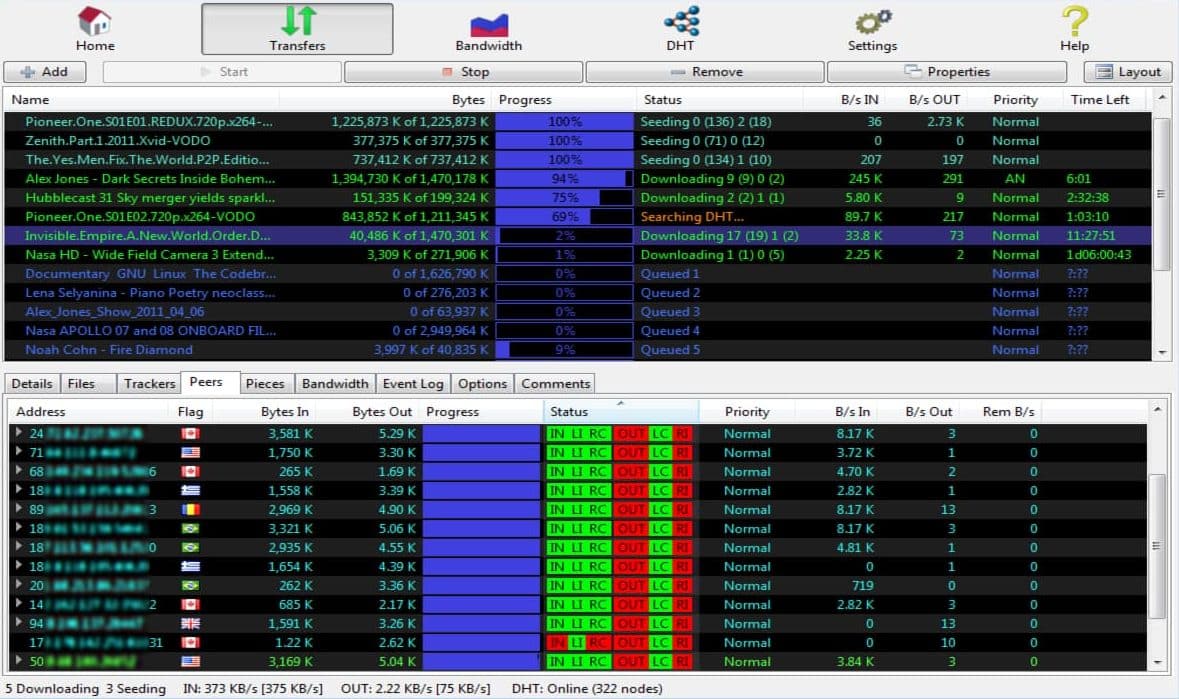Open the Home section icon
Viewport: 1179px width, 699px height.
(x=95, y=22)
